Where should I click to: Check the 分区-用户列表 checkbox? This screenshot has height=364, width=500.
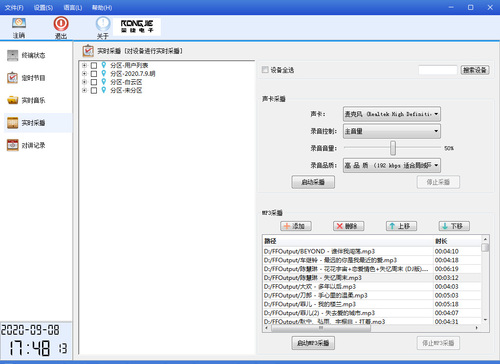pyautogui.click(x=94, y=65)
